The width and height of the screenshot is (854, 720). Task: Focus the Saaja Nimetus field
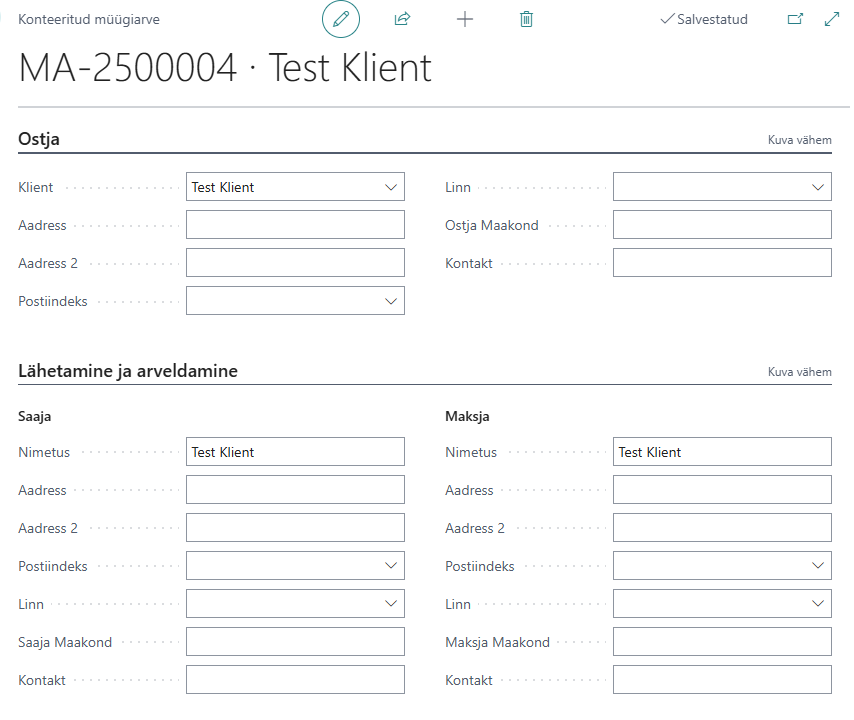coord(295,451)
